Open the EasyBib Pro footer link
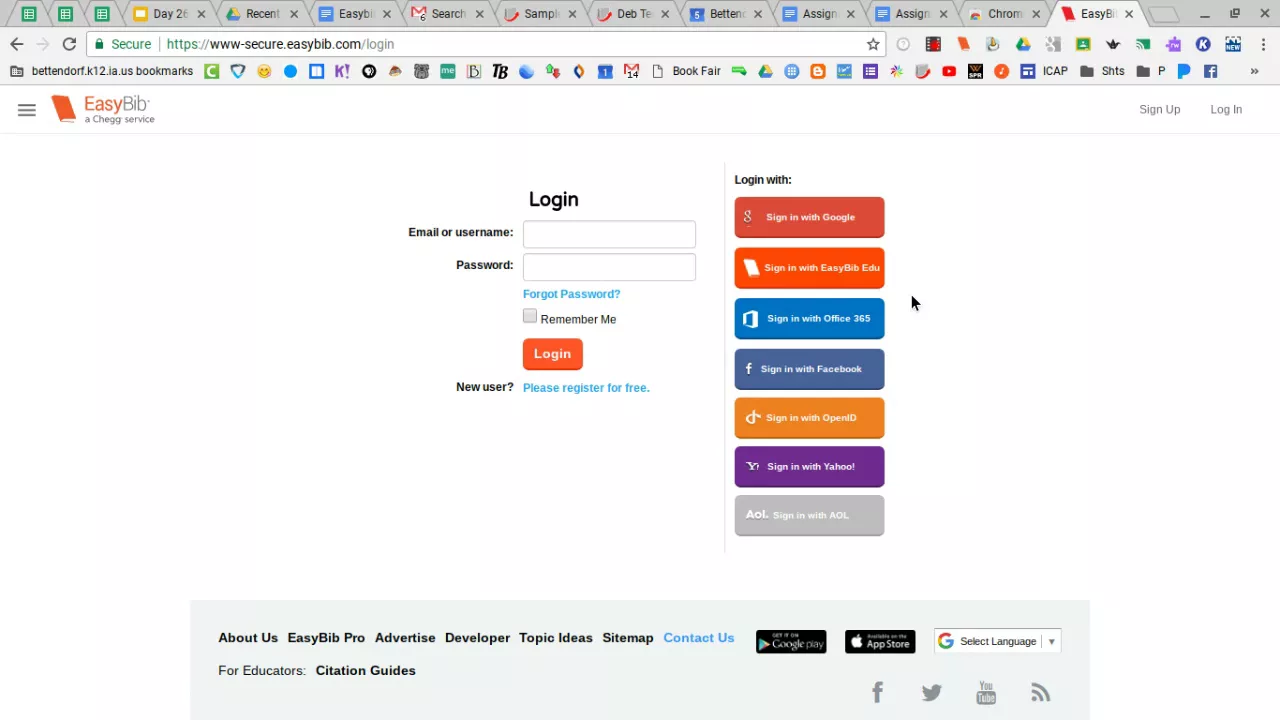This screenshot has height=720, width=1280. [x=326, y=638]
